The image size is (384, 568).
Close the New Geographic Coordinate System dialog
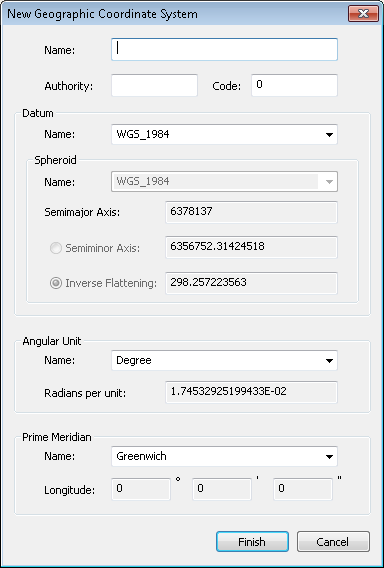363,14
